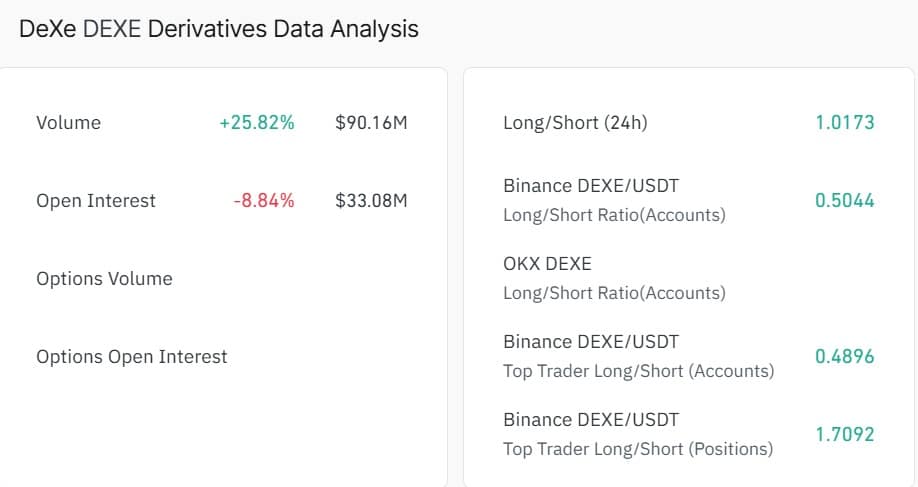The height and width of the screenshot is (487, 918).
Task: Select the 0.4896 top trader ratio value
Action: coord(845,357)
